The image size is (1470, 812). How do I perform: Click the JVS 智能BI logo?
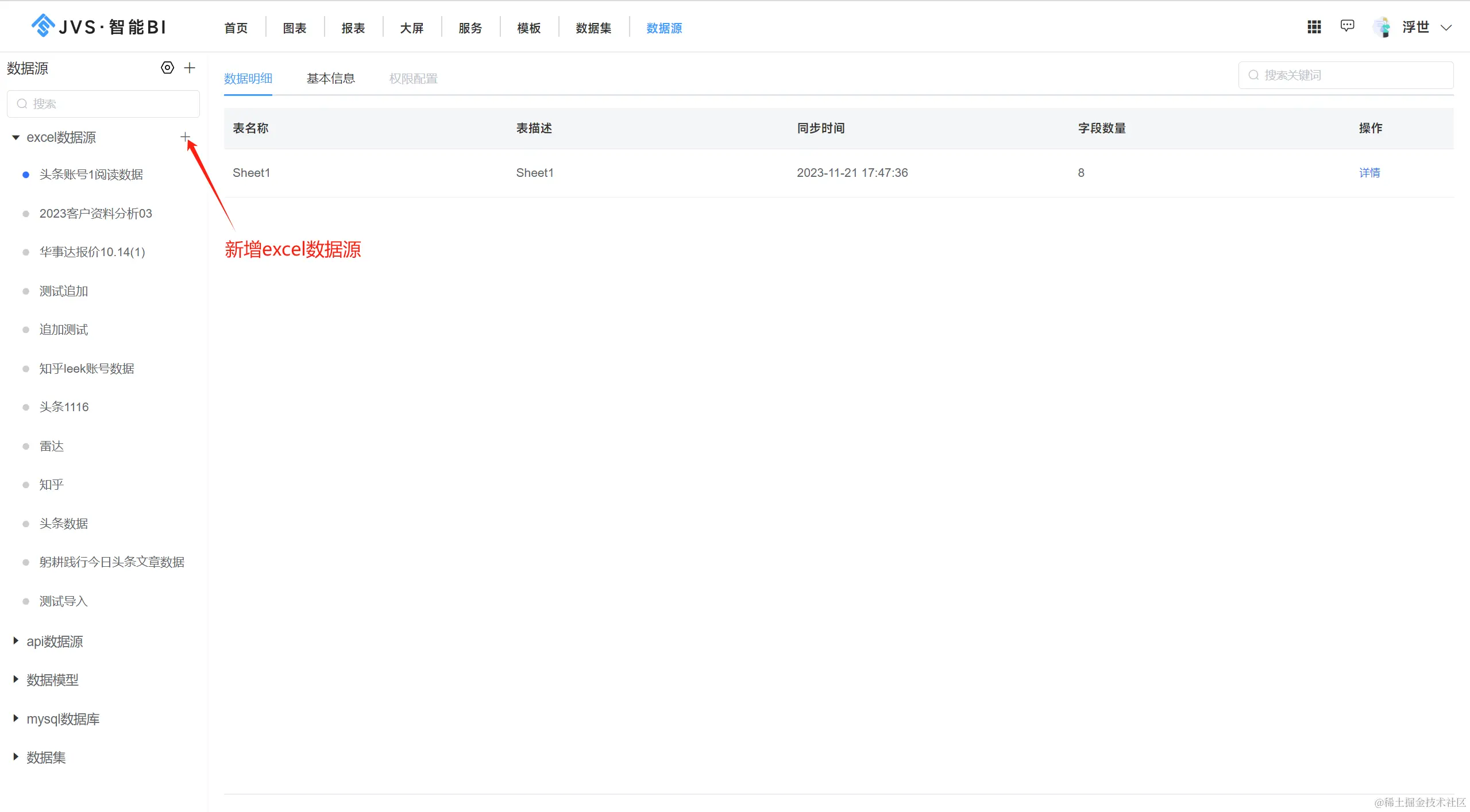[98, 26]
